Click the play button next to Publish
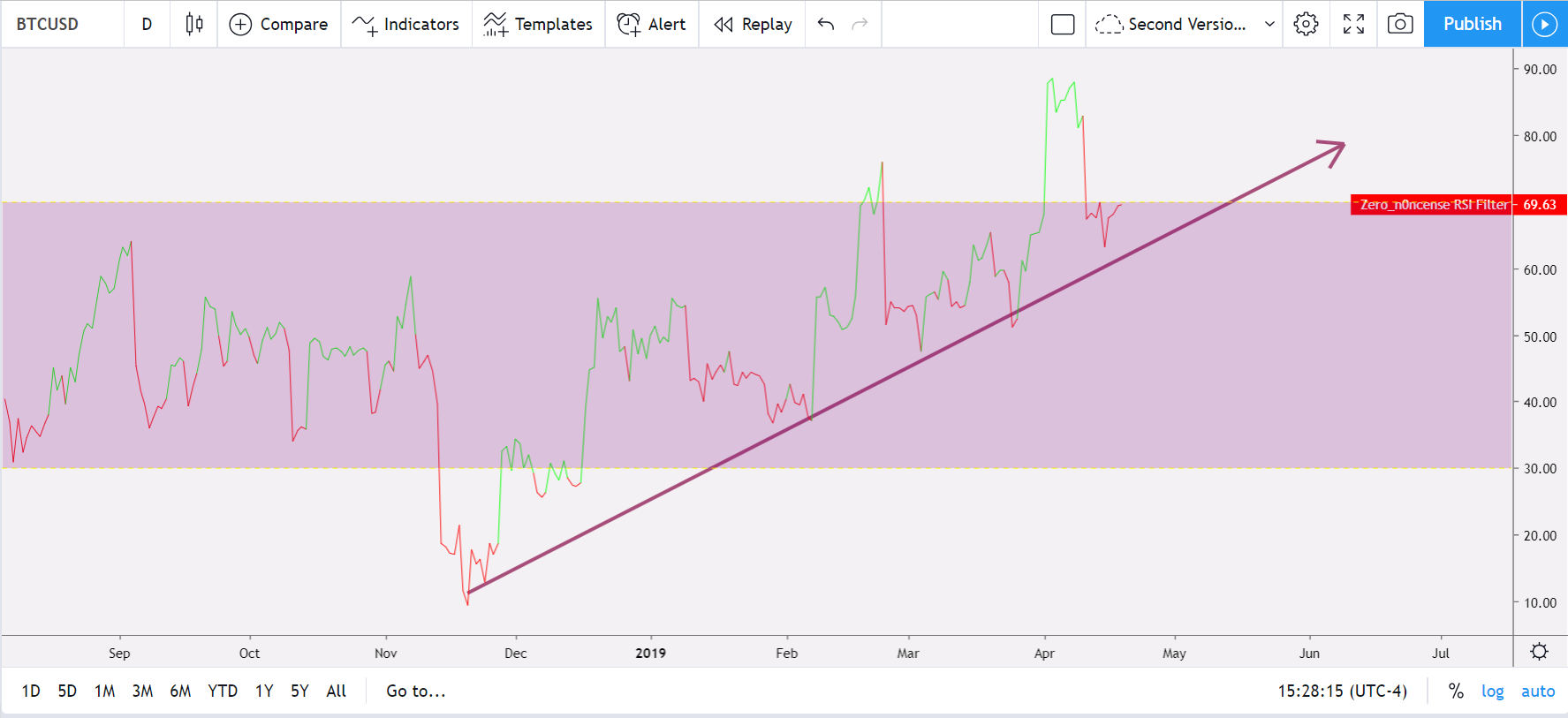Image resolution: width=1568 pixels, height=718 pixels. pyautogui.click(x=1544, y=24)
